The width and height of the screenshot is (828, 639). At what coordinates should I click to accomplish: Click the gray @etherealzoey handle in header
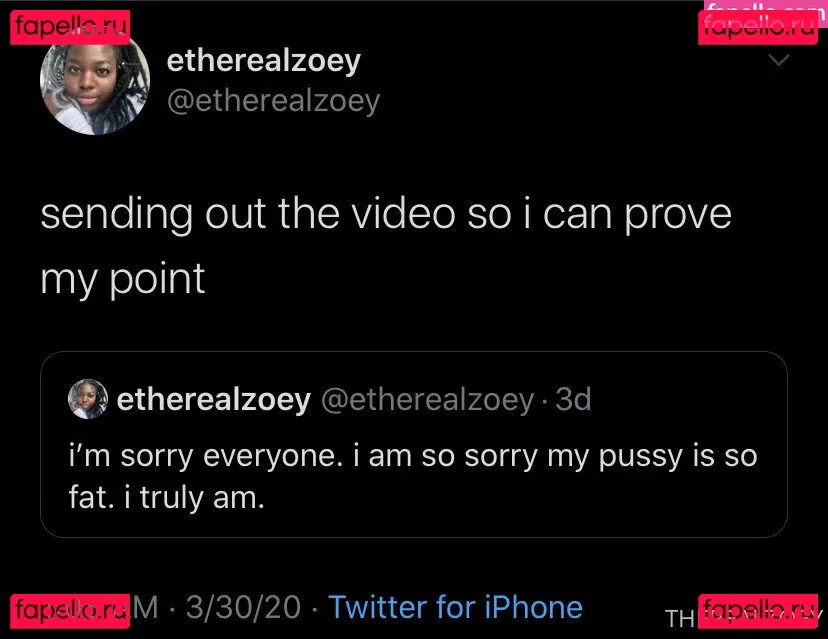tap(273, 101)
